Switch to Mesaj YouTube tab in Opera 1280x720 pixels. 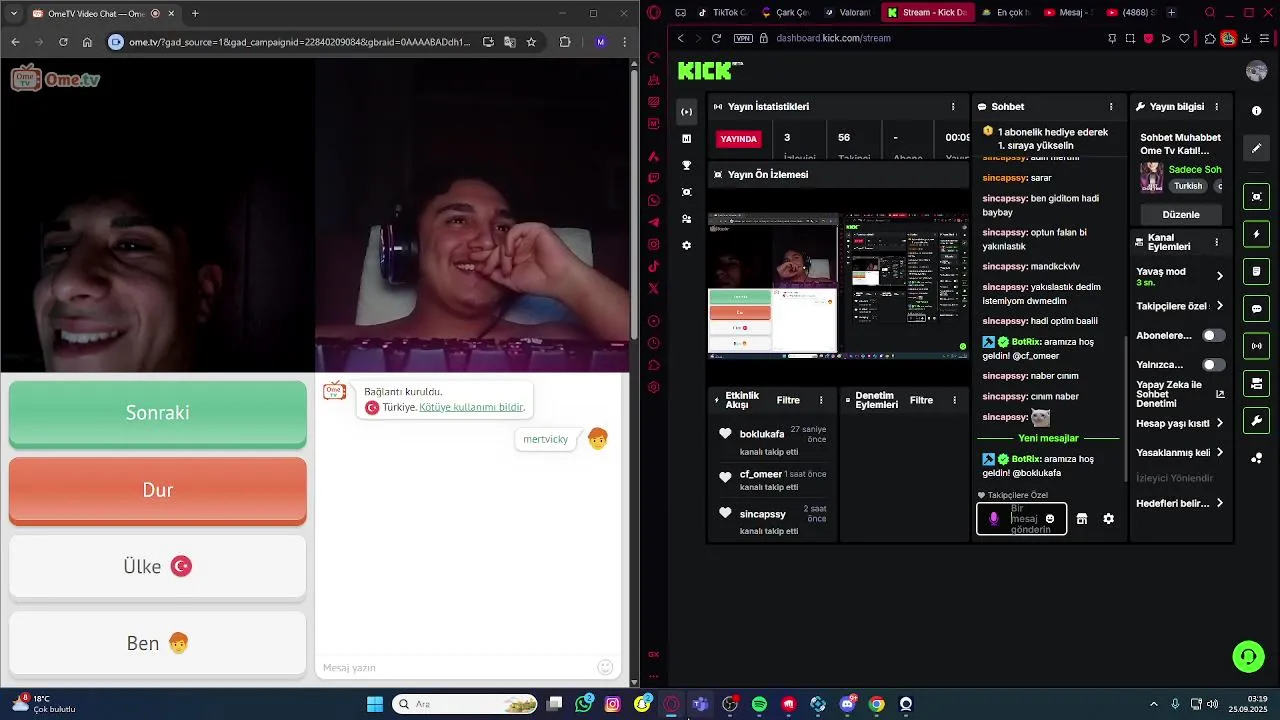(1066, 12)
